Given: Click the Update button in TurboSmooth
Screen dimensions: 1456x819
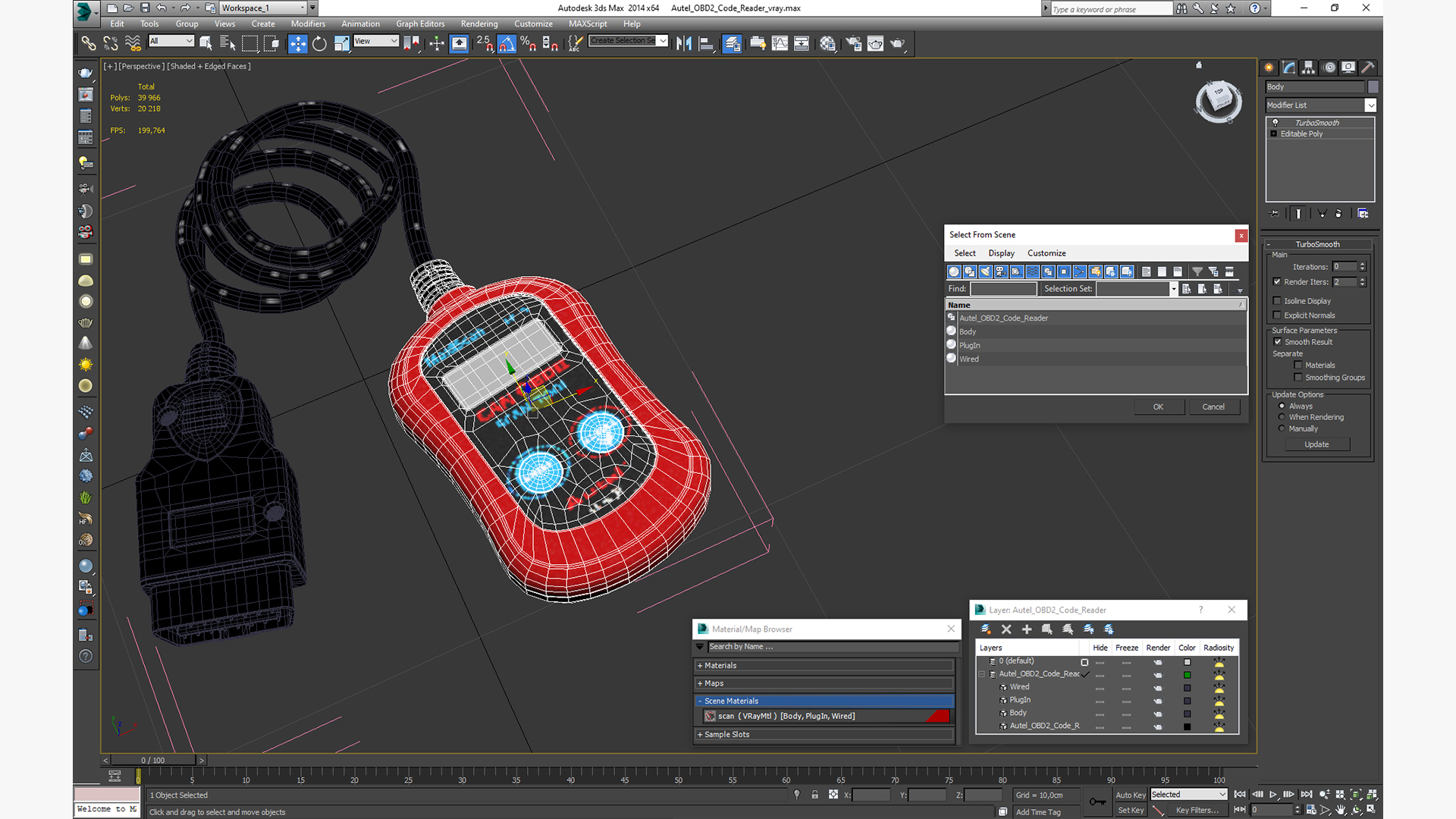Looking at the screenshot, I should pyautogui.click(x=1316, y=444).
